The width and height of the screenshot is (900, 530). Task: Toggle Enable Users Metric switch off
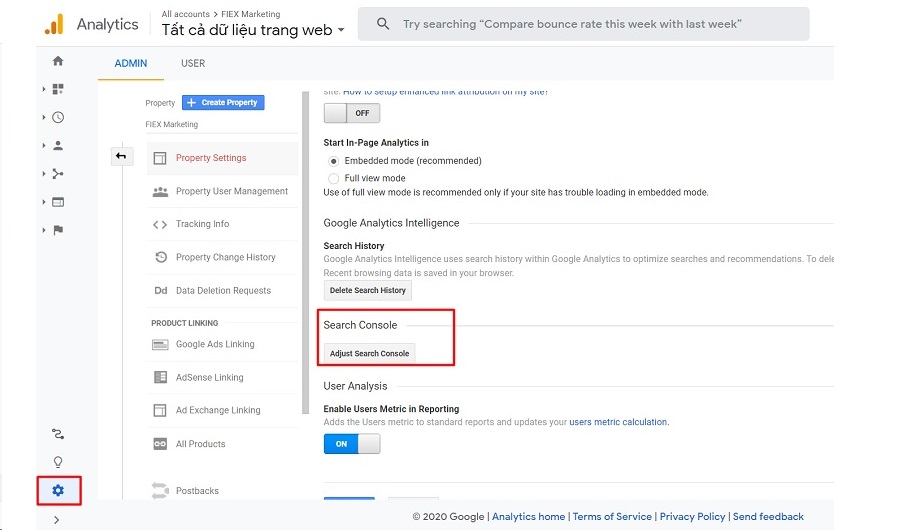pyautogui.click(x=352, y=444)
